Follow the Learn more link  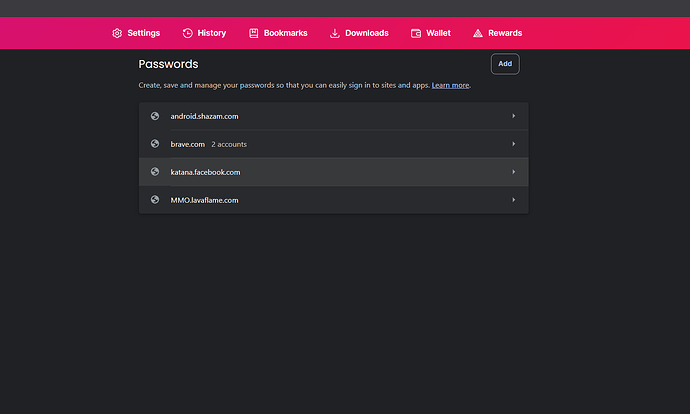click(x=450, y=86)
